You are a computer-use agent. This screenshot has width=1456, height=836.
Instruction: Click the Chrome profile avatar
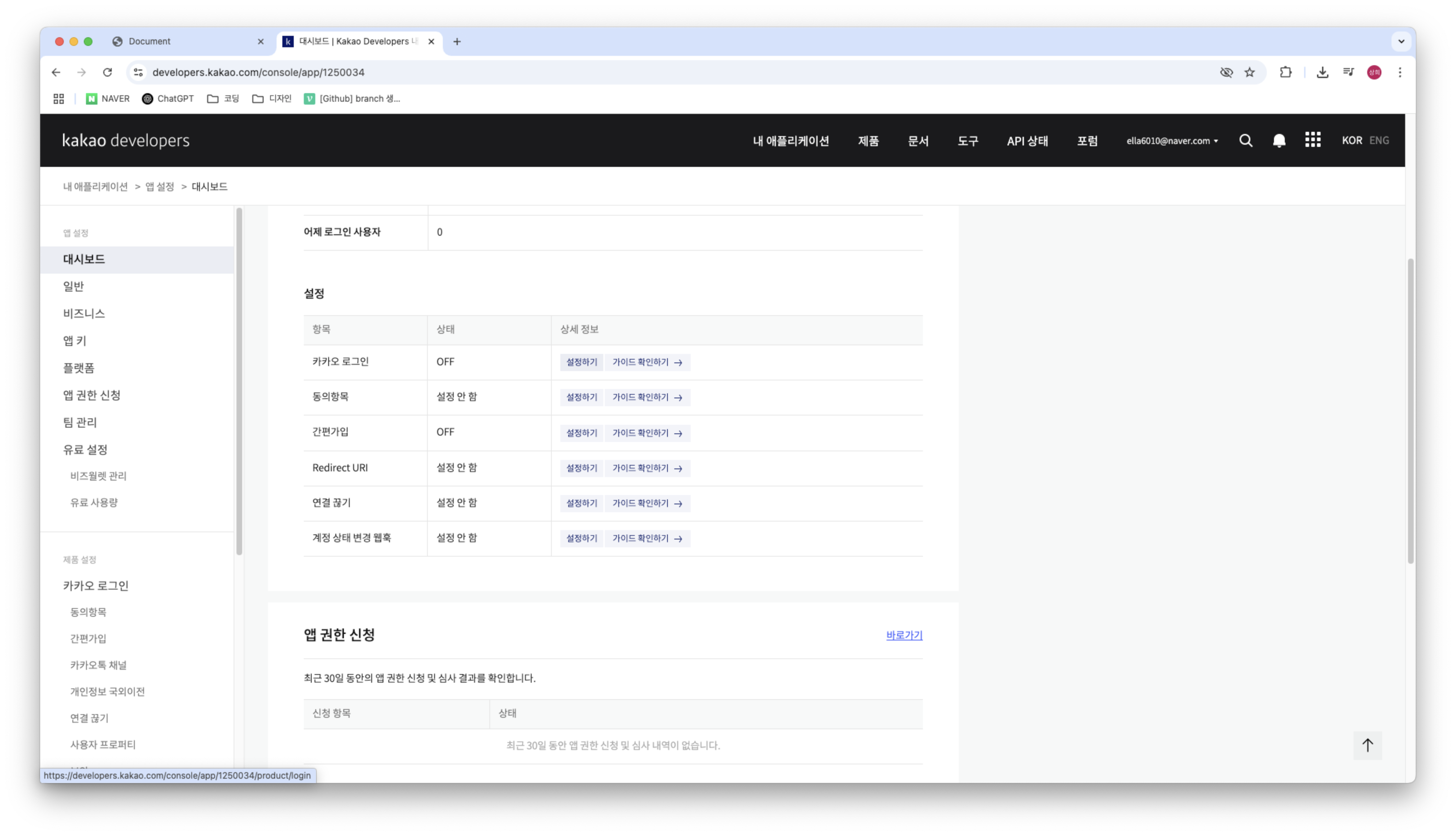point(1374,72)
